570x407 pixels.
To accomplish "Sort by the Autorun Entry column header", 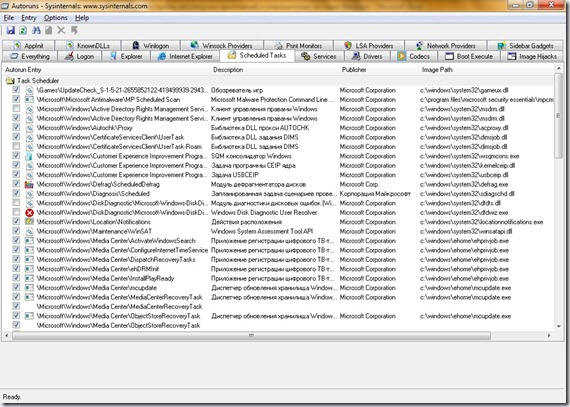I will [x=106, y=70].
